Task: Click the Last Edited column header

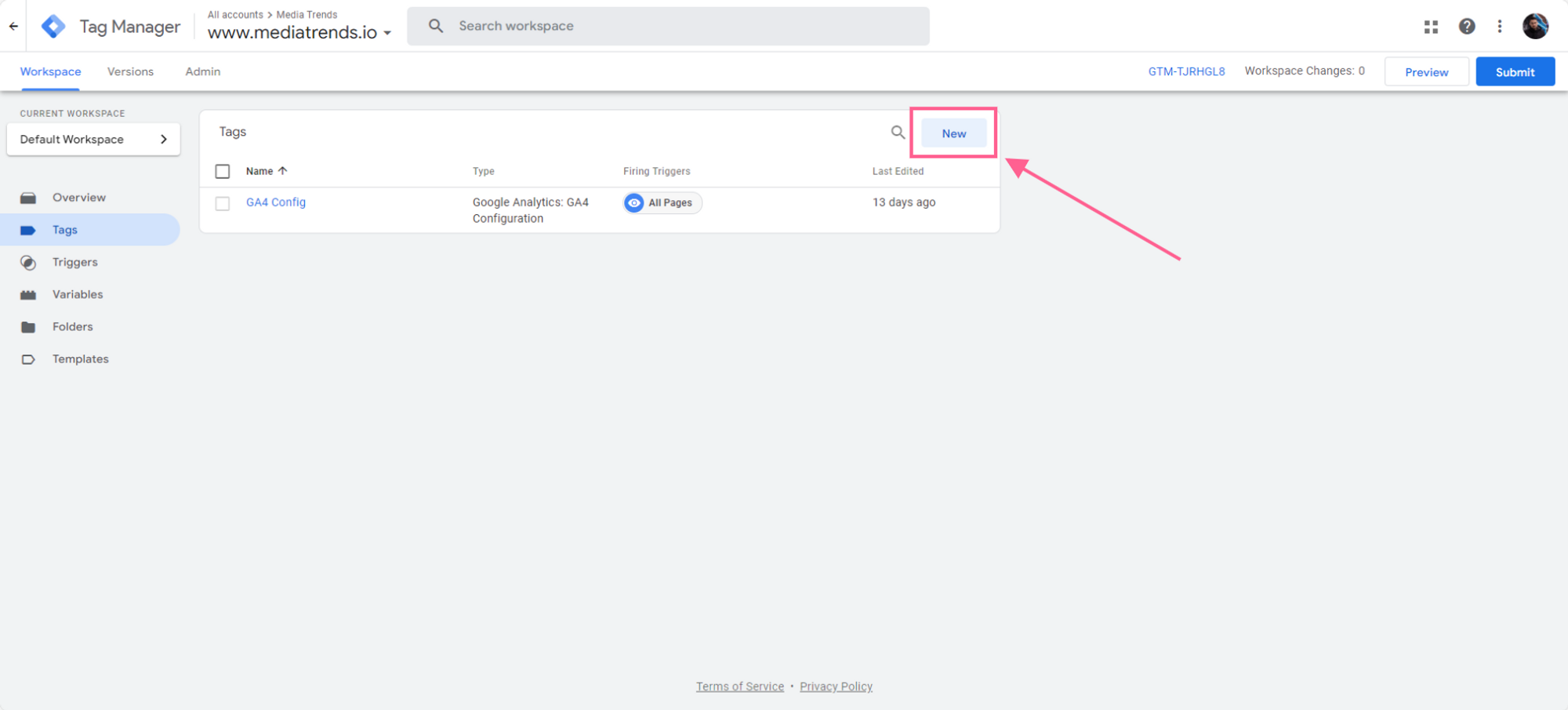Action: (898, 171)
